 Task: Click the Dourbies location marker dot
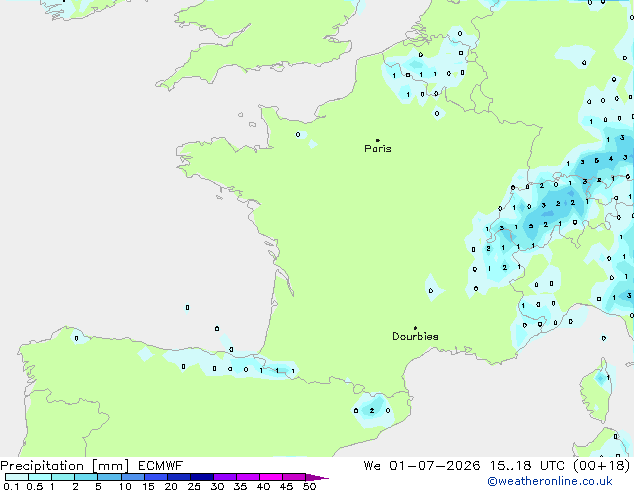tap(415, 328)
